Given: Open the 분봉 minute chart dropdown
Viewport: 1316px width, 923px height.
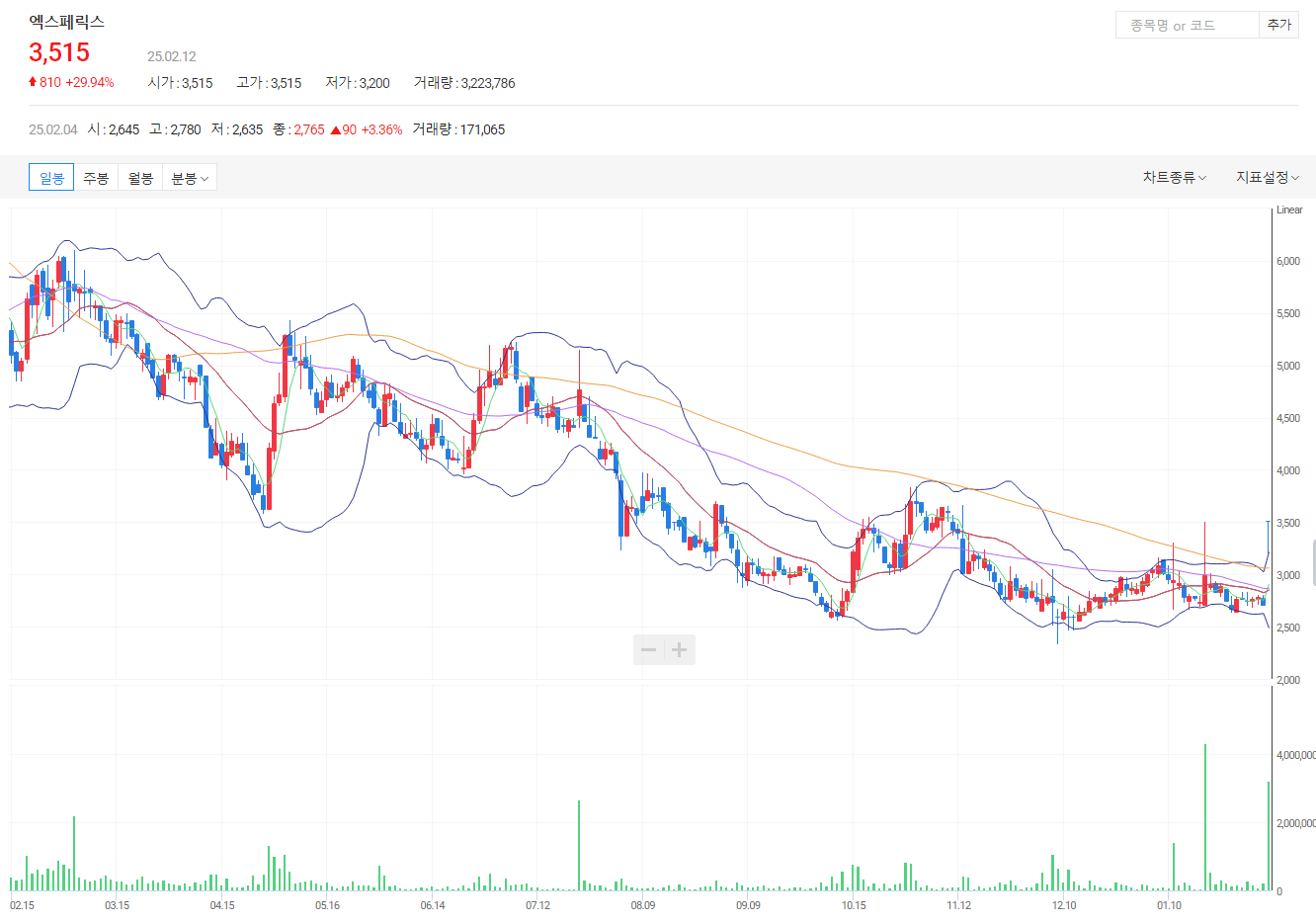Looking at the screenshot, I should [190, 178].
